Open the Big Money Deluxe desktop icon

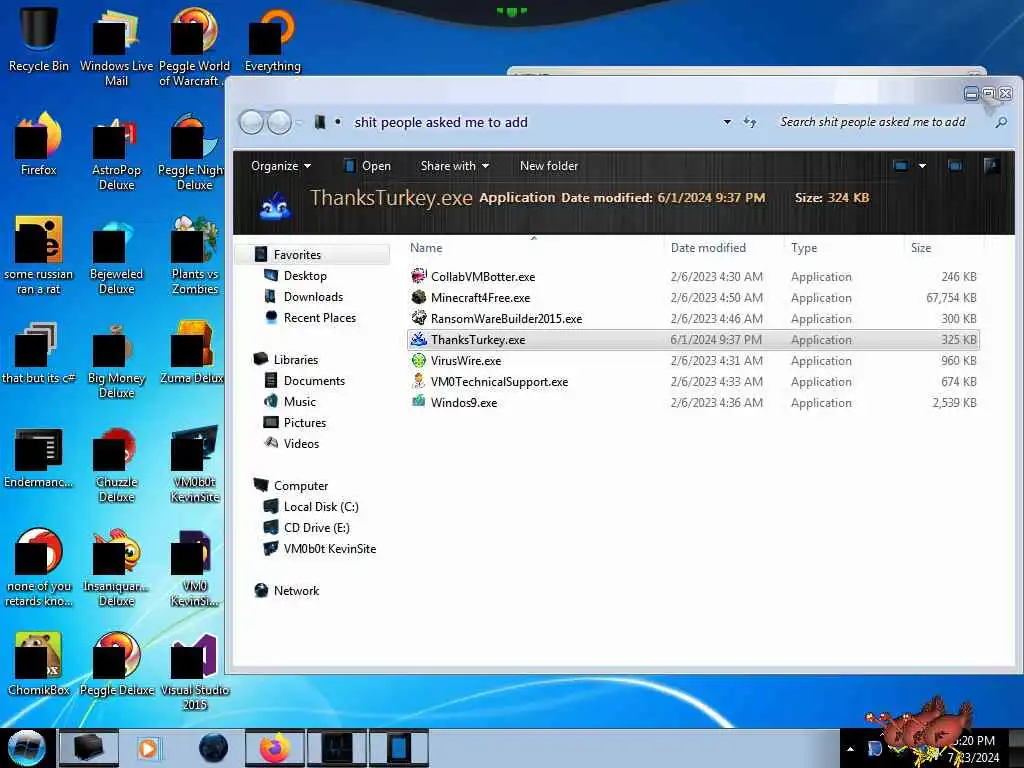(116, 360)
